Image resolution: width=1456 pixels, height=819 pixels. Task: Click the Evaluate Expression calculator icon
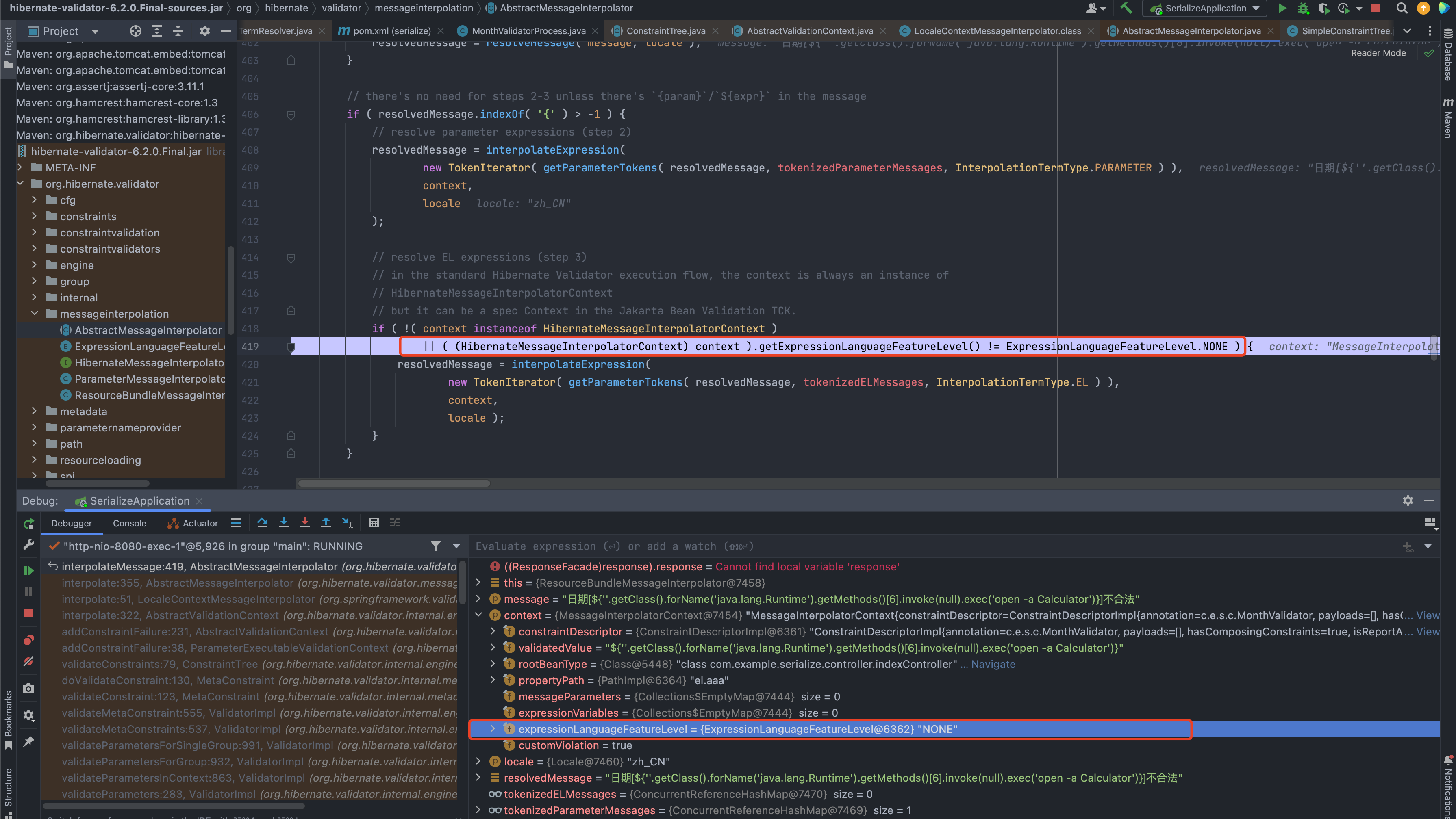pos(374,522)
